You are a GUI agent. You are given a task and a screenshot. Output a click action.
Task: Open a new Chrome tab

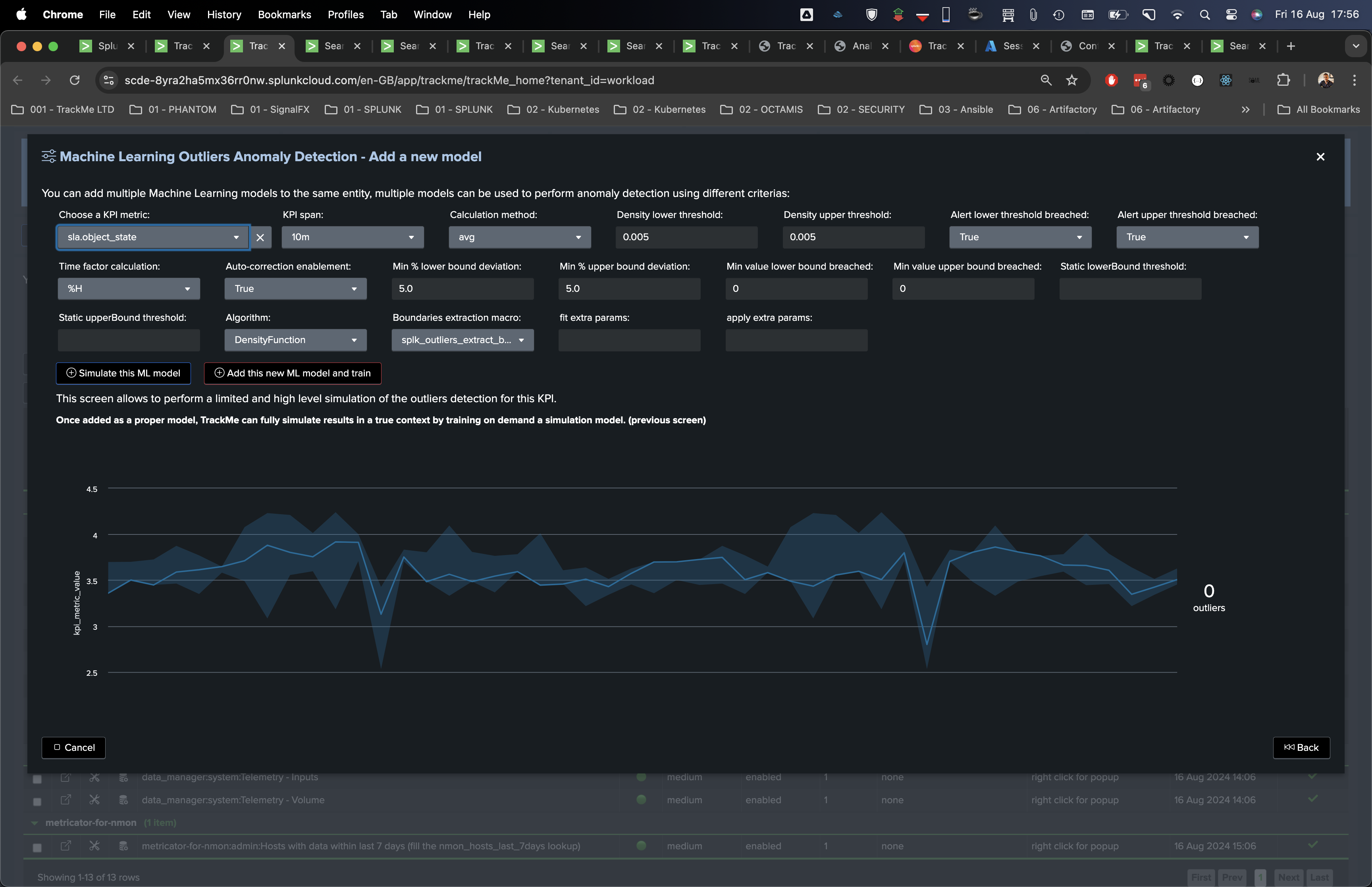[x=1291, y=46]
